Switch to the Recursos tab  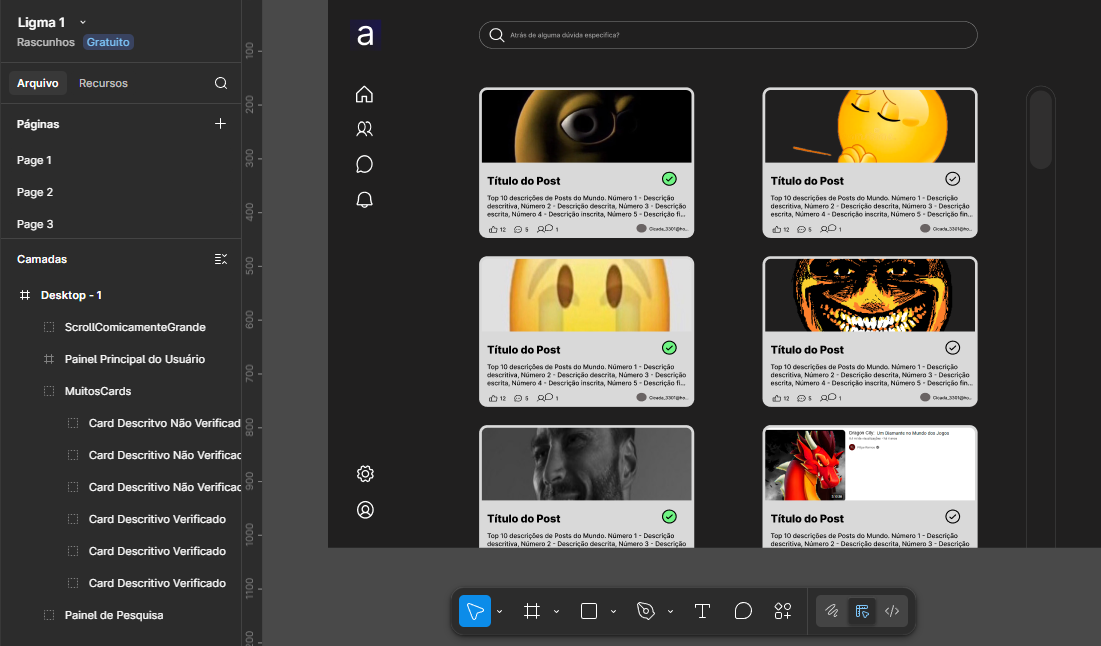103,83
